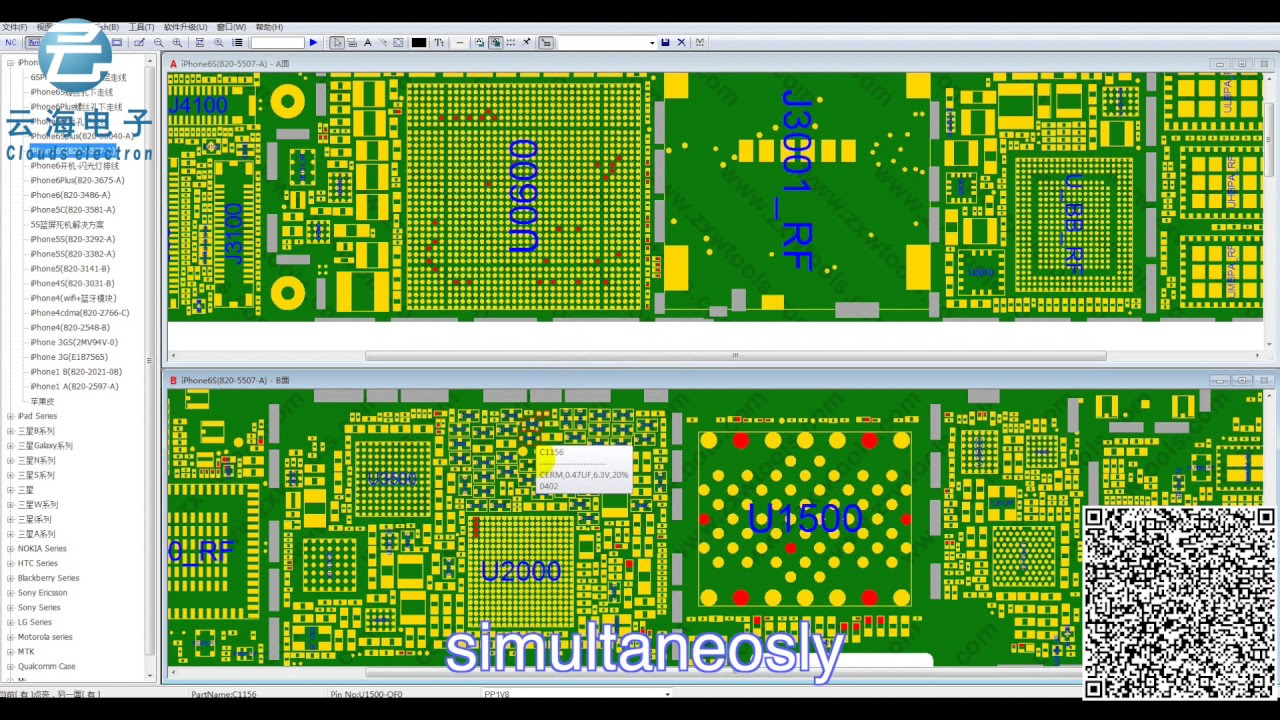Click the NC toolbar icon
Viewport: 1280px width, 720px height.
tap(11, 43)
